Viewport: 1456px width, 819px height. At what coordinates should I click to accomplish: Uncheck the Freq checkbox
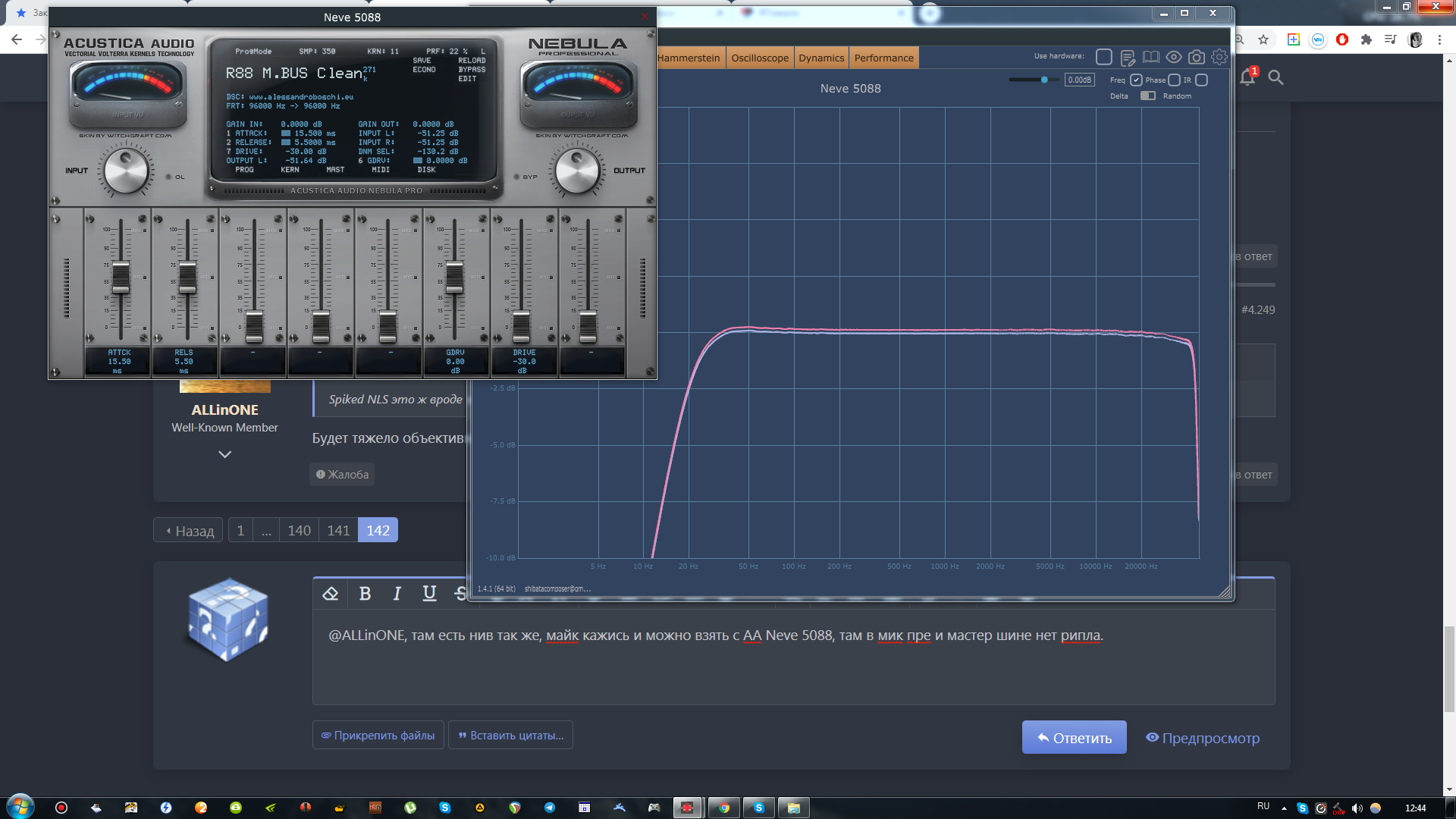tap(1136, 80)
